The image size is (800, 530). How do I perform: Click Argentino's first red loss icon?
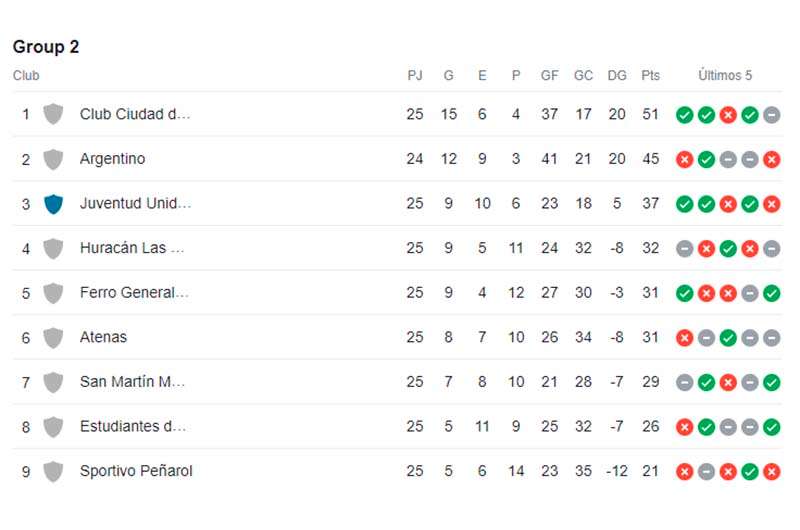click(x=684, y=160)
